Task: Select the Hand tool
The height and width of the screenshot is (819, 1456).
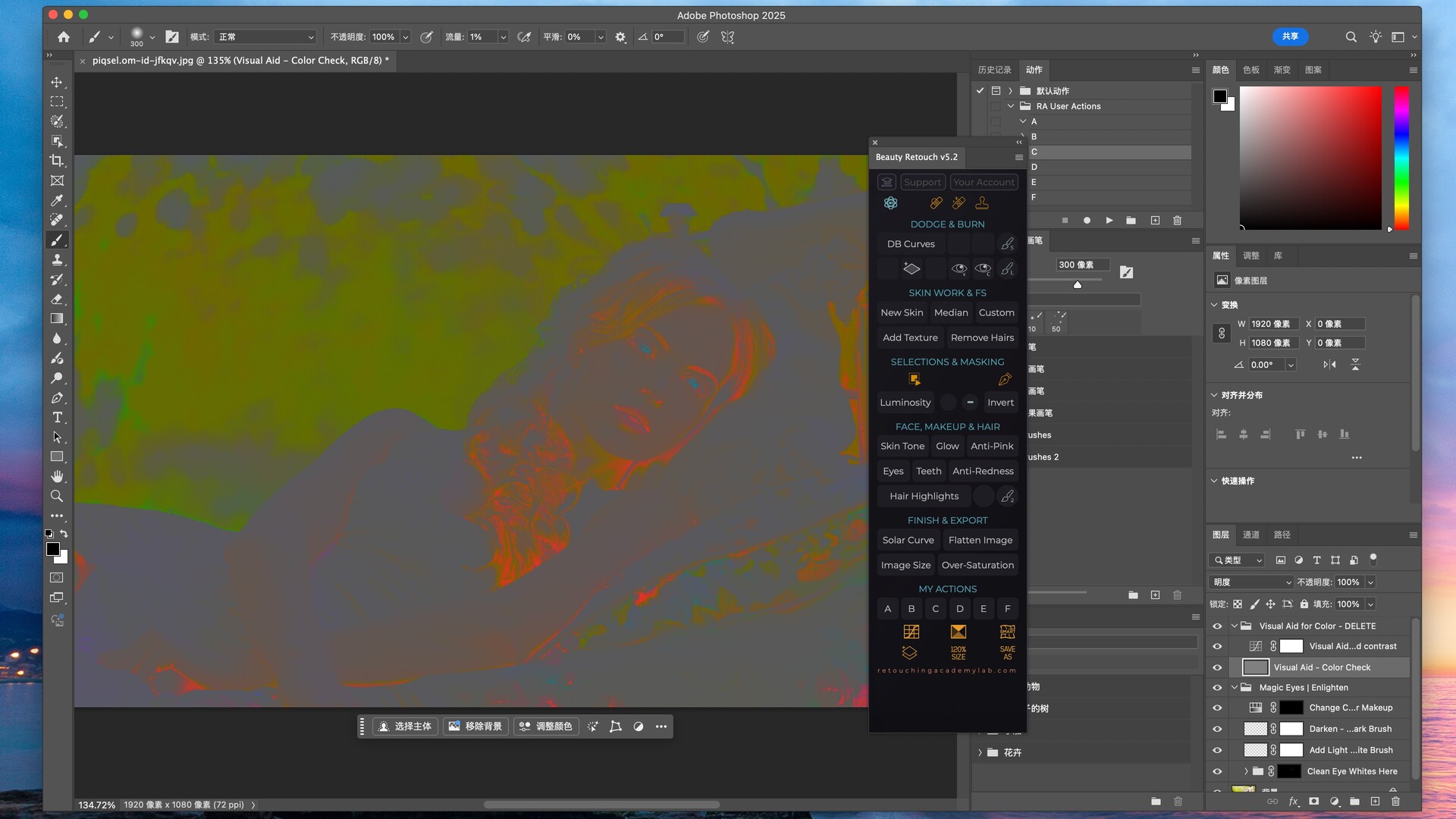Action: tap(57, 476)
